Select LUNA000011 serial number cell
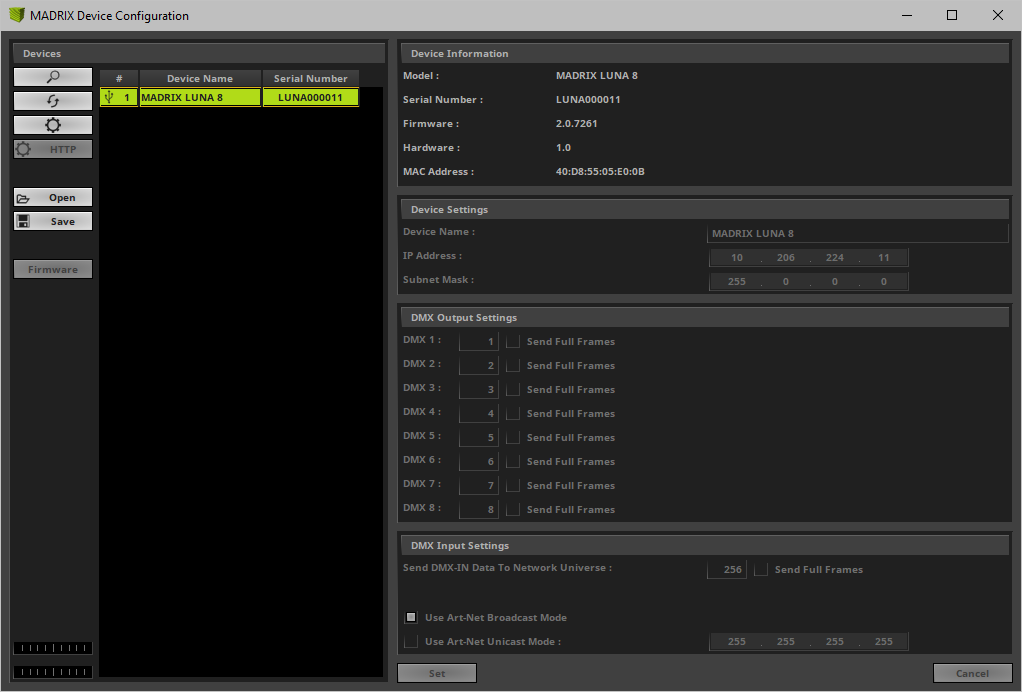Viewport: 1022px width, 692px height. tap(310, 97)
